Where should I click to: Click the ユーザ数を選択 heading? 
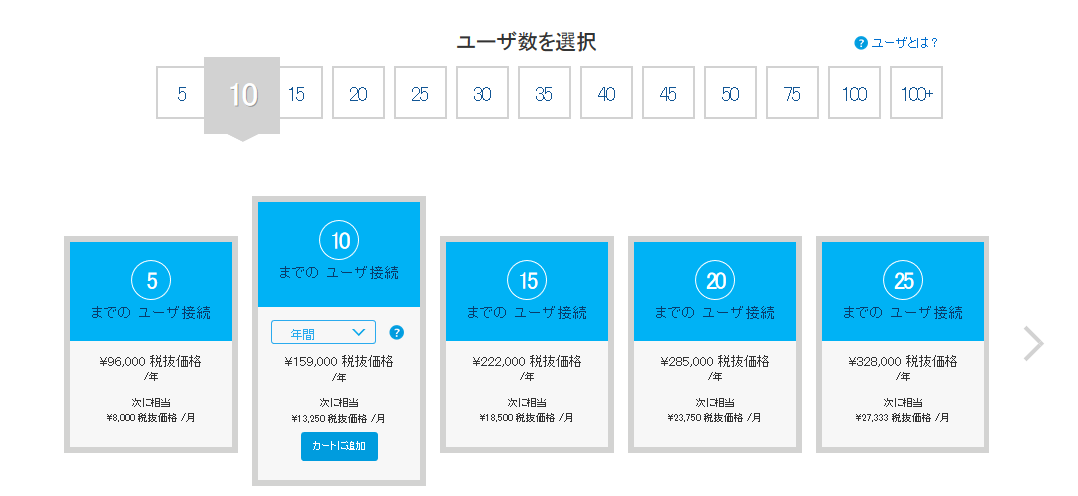click(527, 42)
